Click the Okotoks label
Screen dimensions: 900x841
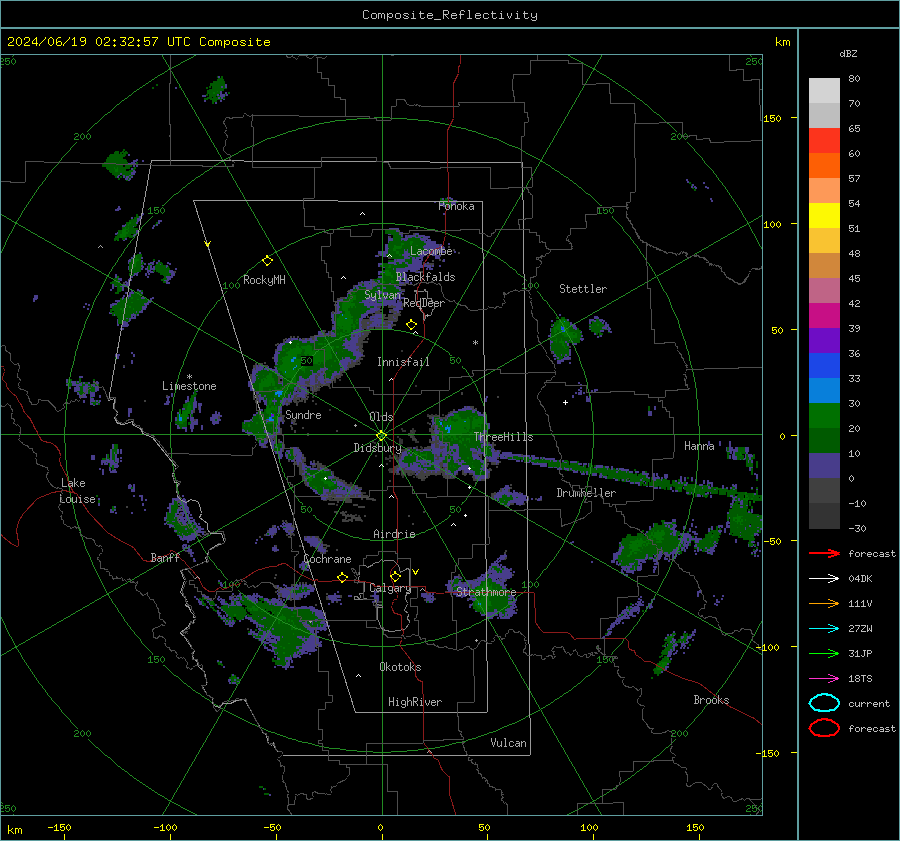[x=400, y=666]
